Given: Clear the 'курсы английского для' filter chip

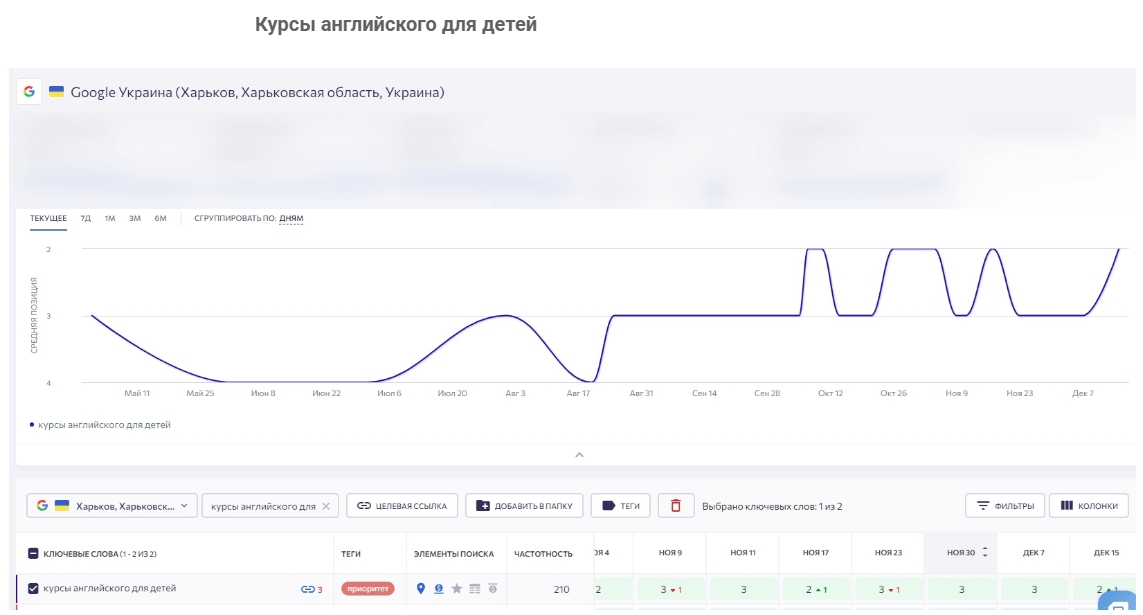Looking at the screenshot, I should click(326, 506).
